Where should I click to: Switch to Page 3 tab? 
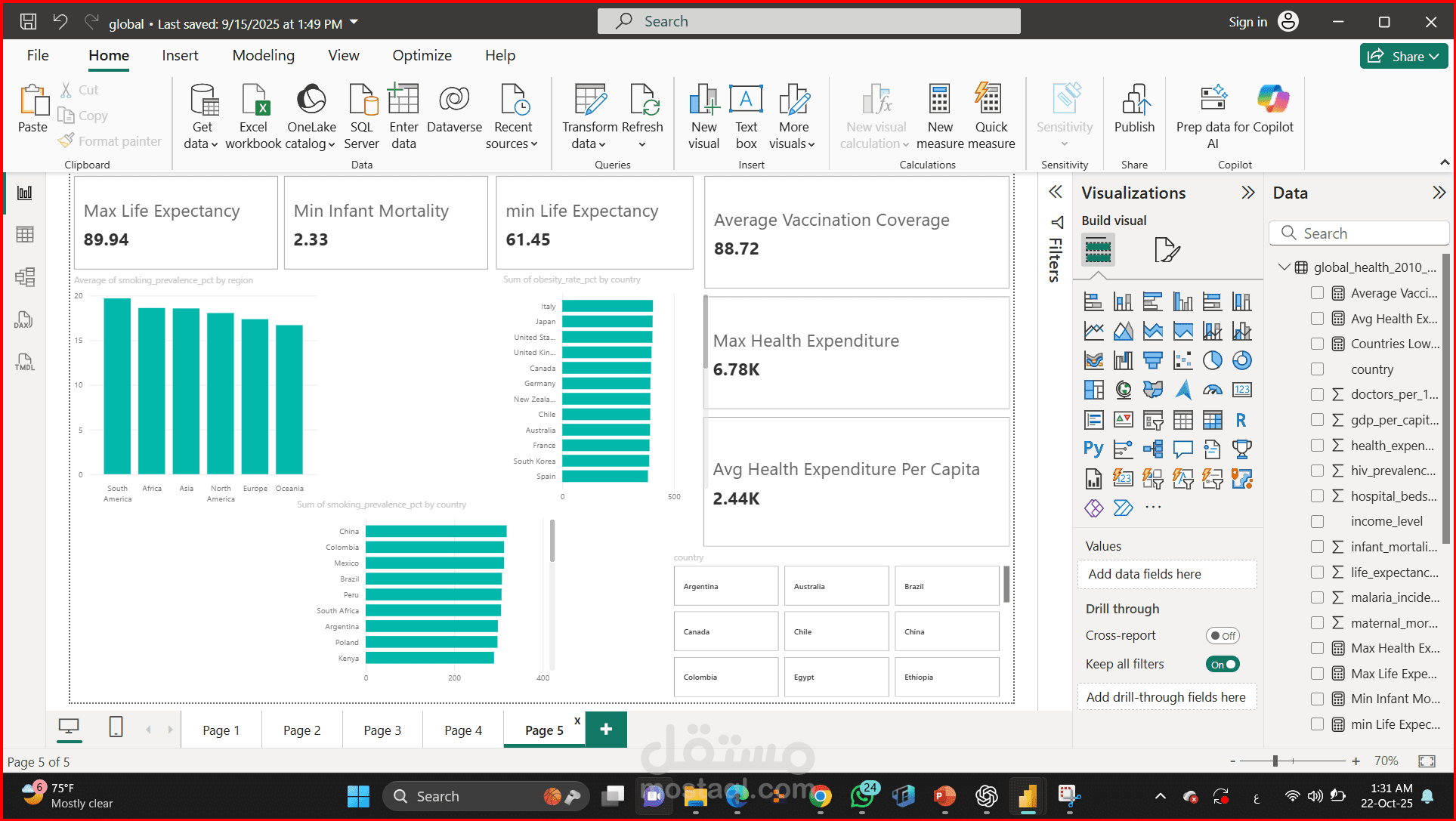coord(382,730)
